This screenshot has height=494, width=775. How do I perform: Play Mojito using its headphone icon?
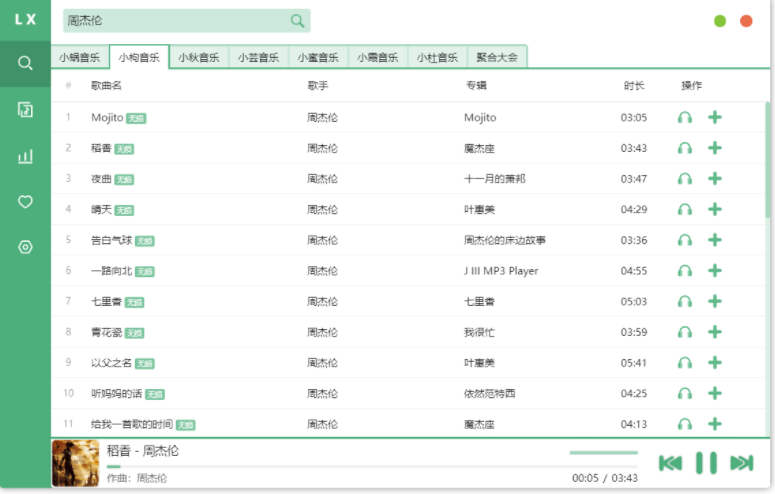[684, 118]
